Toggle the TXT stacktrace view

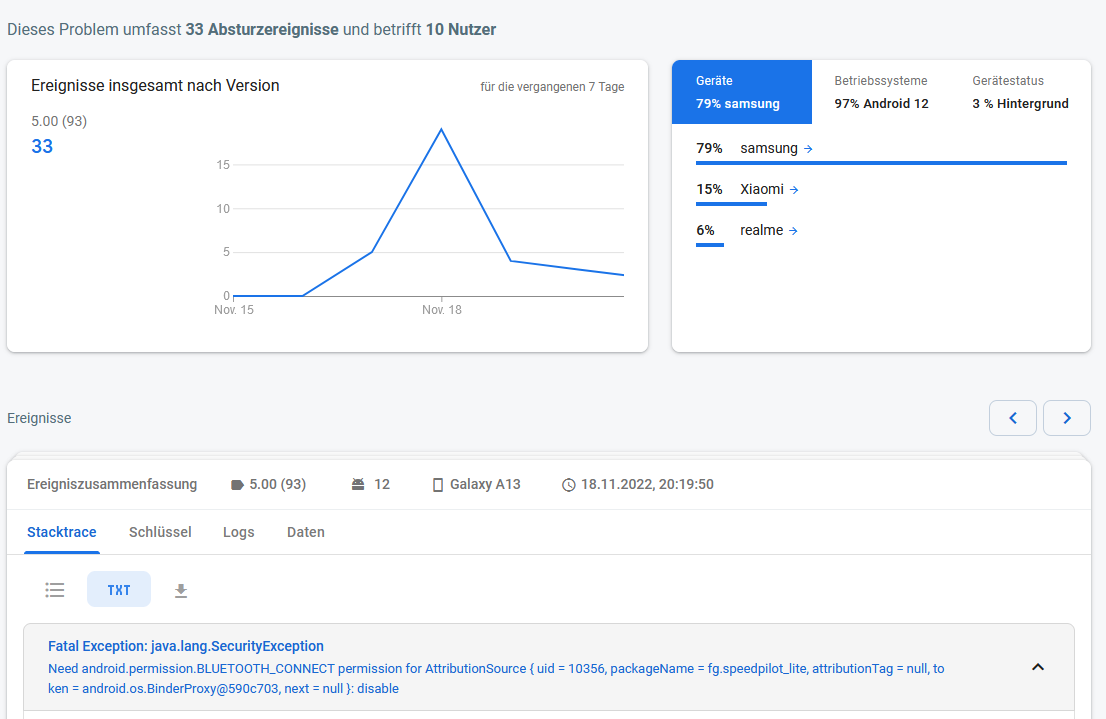coord(119,590)
